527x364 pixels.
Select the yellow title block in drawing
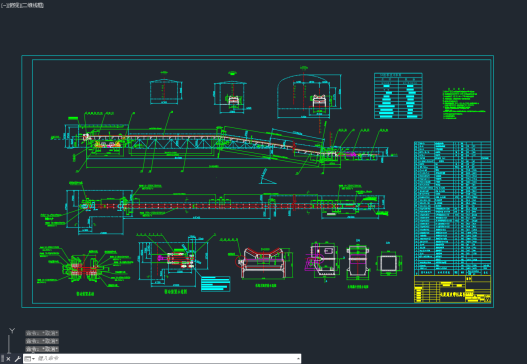(x=452, y=289)
